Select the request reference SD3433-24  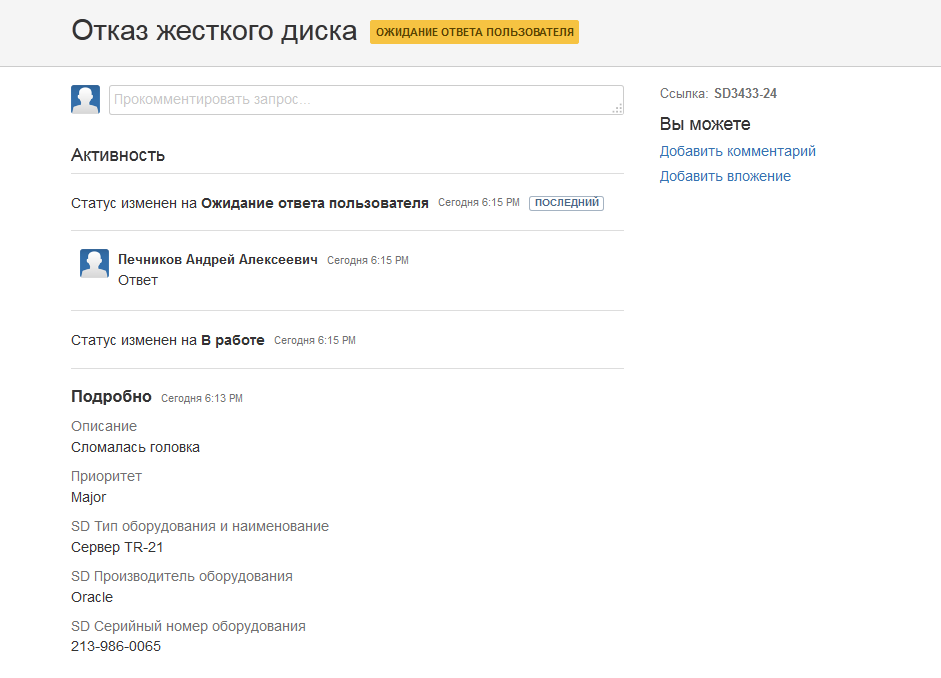(745, 94)
